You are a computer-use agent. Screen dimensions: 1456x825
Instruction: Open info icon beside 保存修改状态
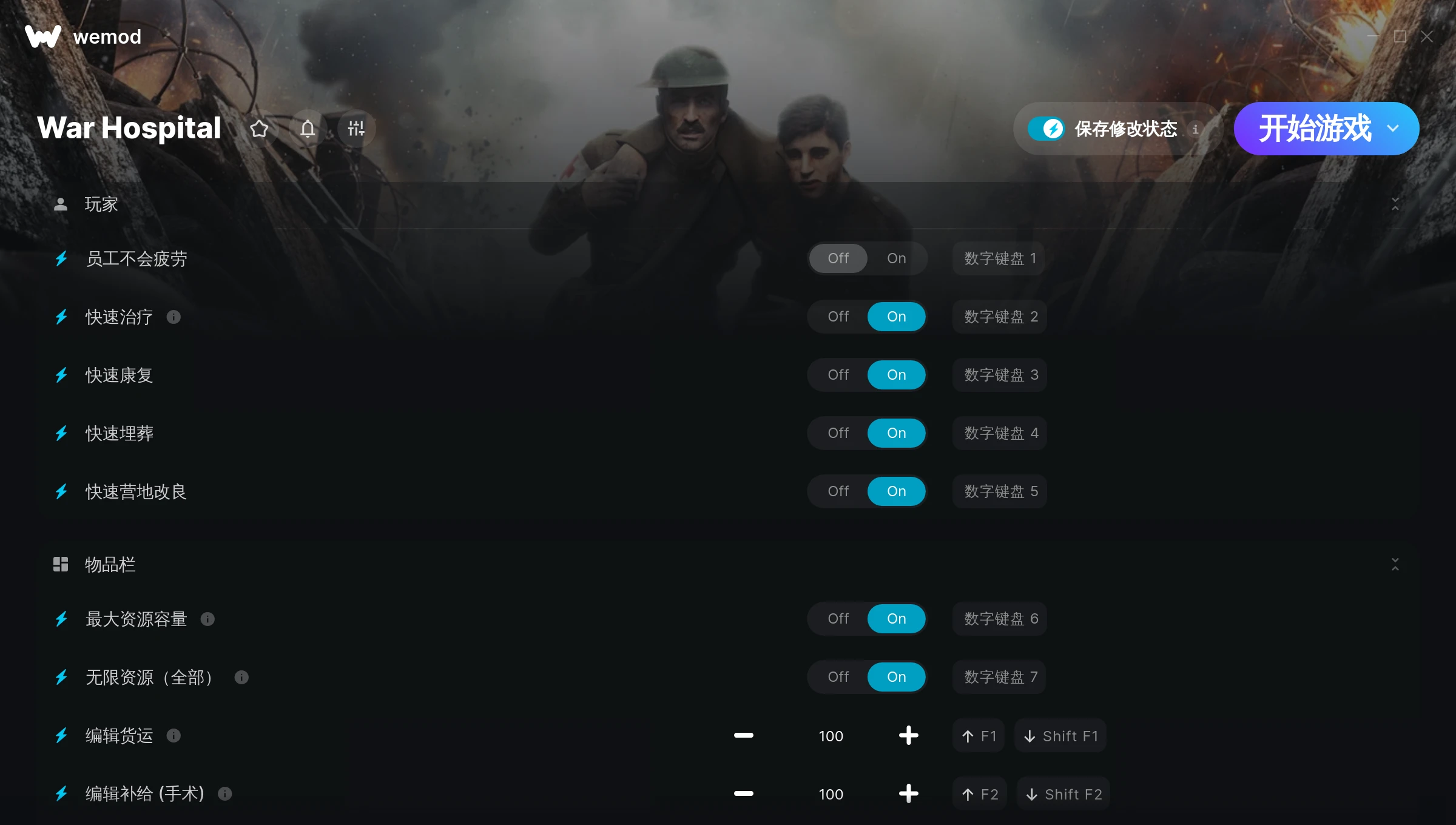(1195, 129)
